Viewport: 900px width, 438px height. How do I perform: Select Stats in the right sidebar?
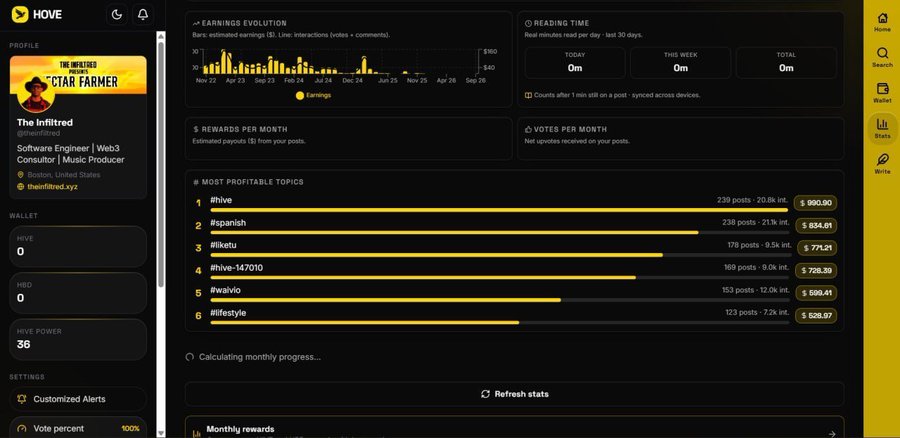click(882, 128)
